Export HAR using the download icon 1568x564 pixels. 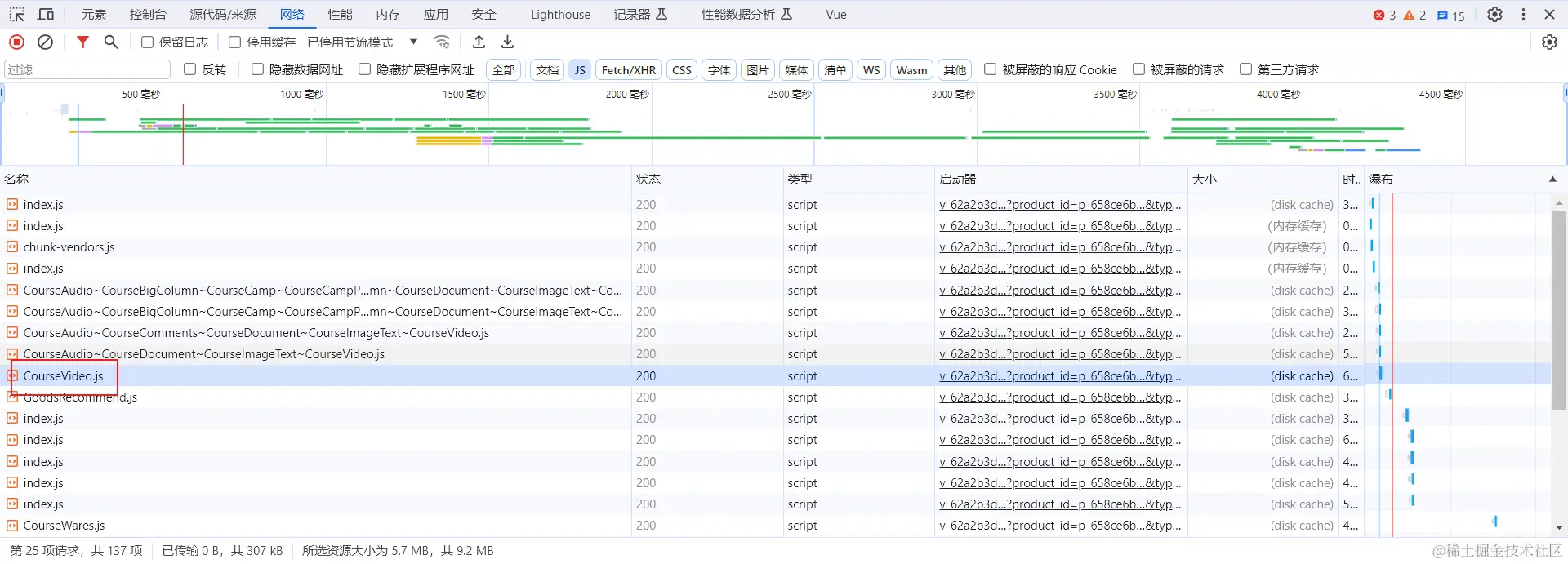click(x=507, y=42)
